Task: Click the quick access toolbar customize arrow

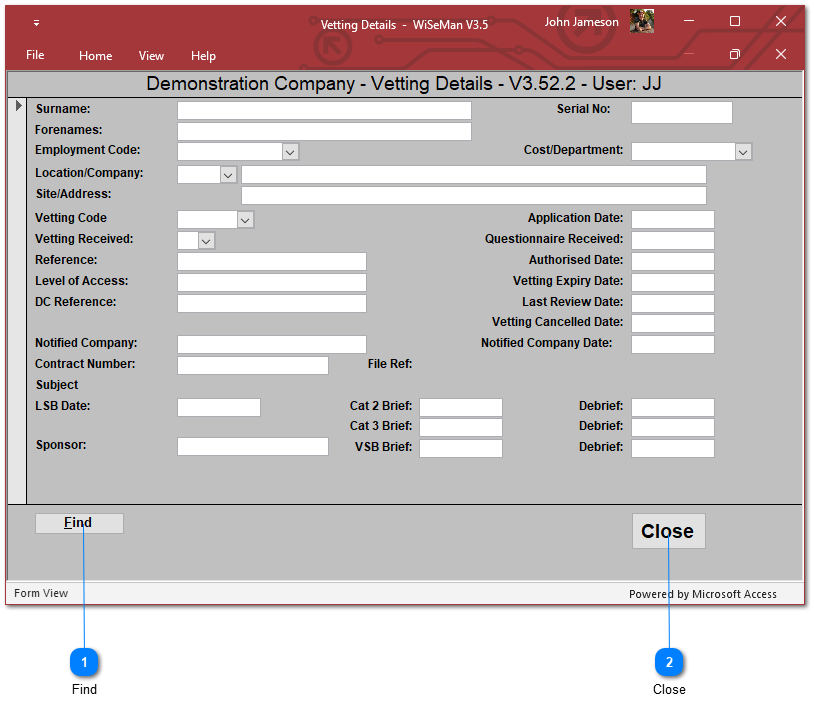Action: (x=37, y=22)
